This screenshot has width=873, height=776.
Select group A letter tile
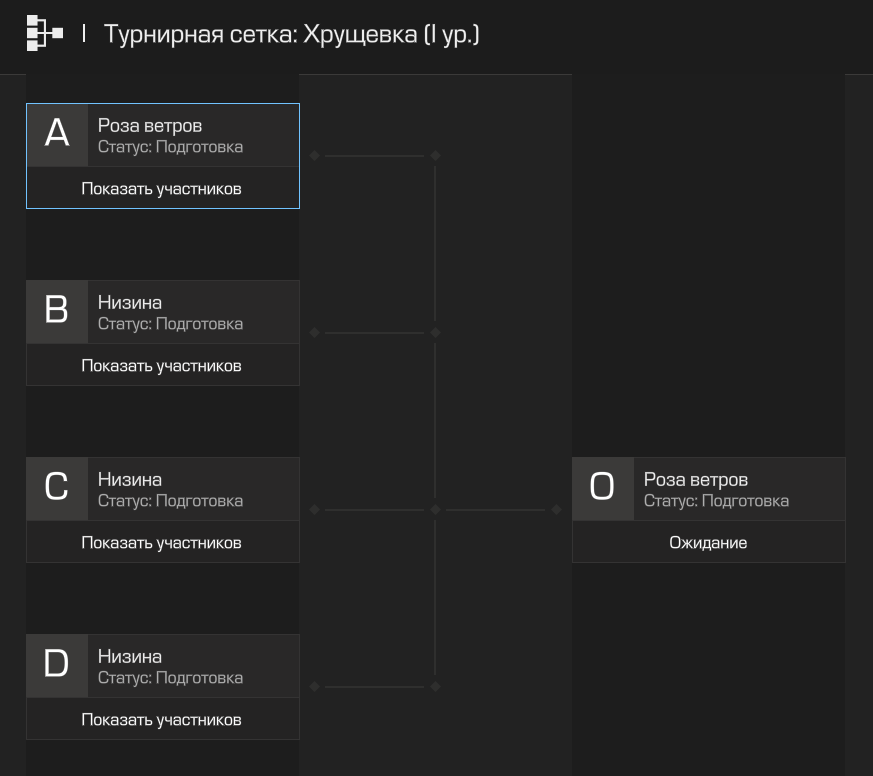57,135
